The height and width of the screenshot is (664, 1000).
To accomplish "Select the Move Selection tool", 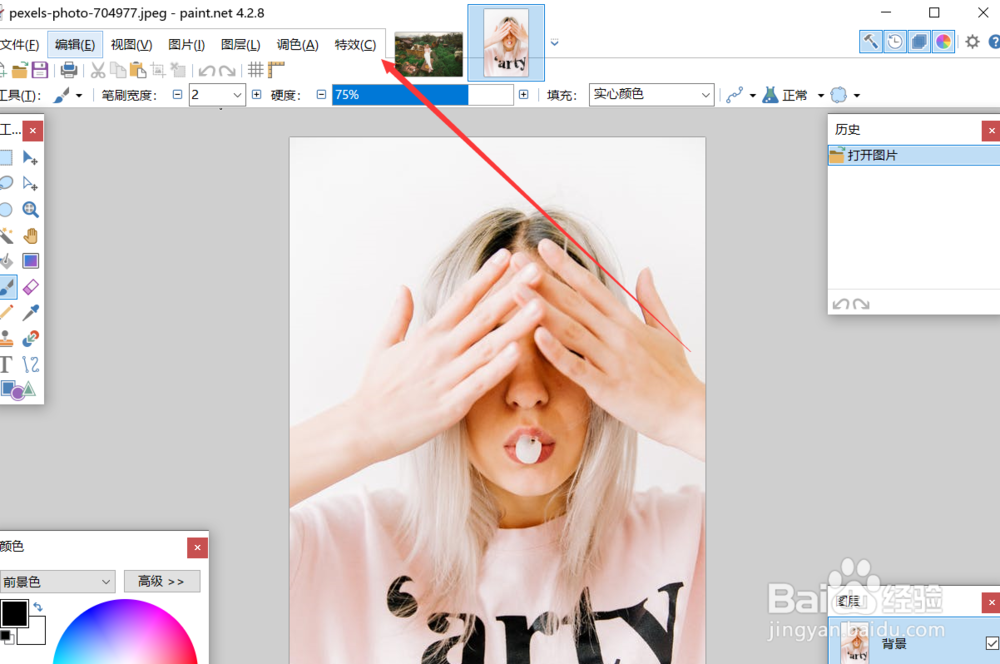I will 30,184.
